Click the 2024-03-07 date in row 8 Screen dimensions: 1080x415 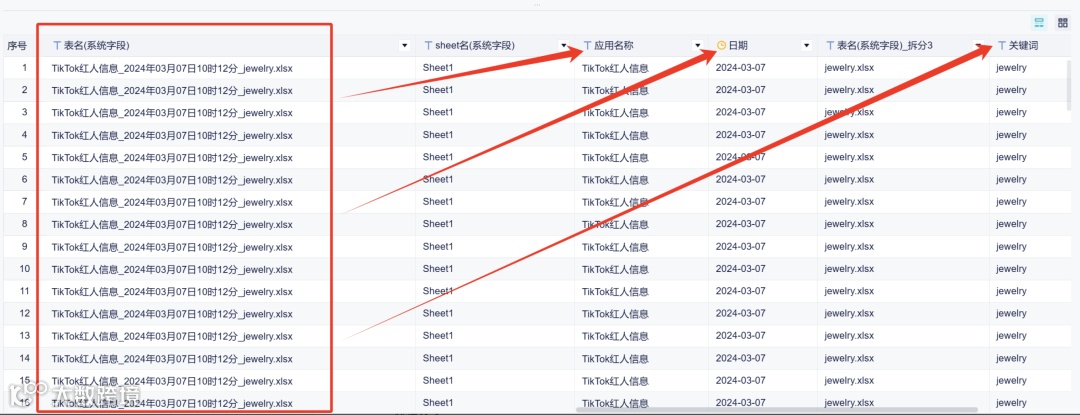point(740,224)
